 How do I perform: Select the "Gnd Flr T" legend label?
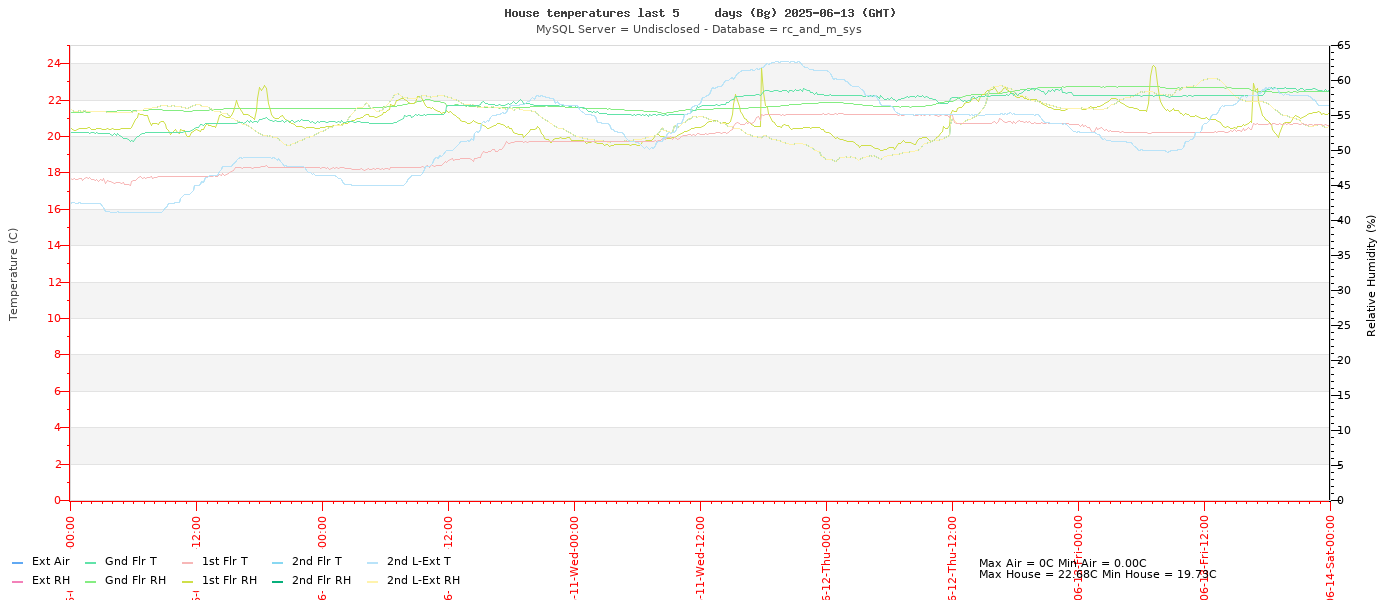(x=131, y=562)
